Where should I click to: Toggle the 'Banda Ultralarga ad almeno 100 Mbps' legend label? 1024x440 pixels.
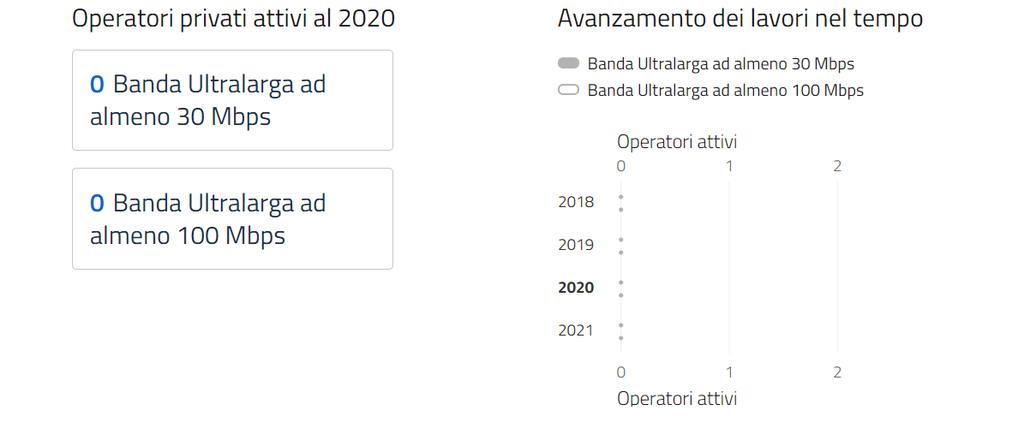pyautogui.click(x=725, y=90)
